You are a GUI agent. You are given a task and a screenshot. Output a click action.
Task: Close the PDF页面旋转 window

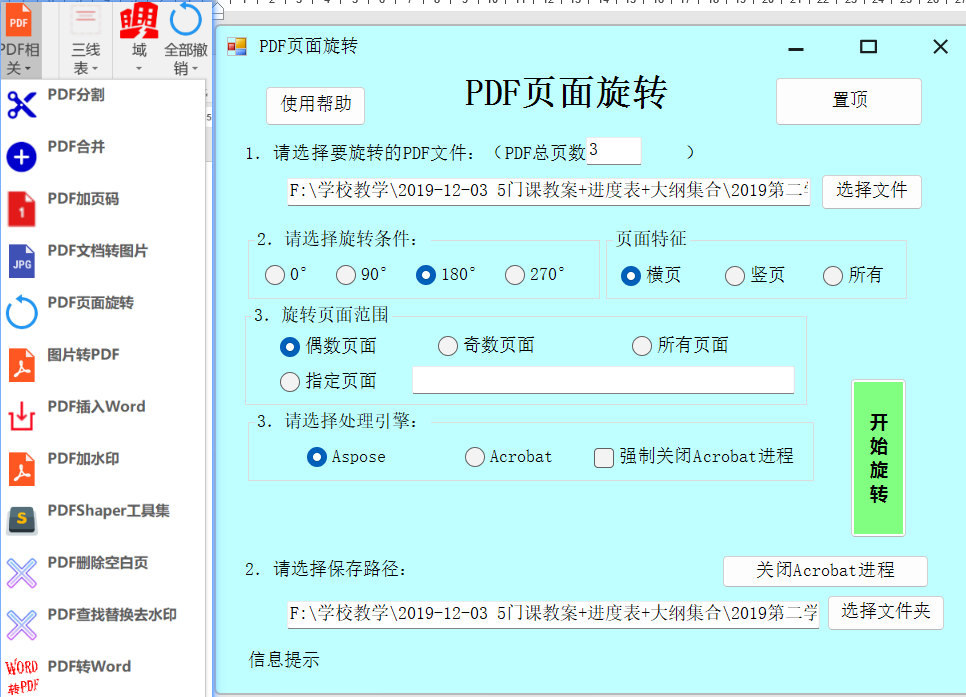(x=940, y=47)
